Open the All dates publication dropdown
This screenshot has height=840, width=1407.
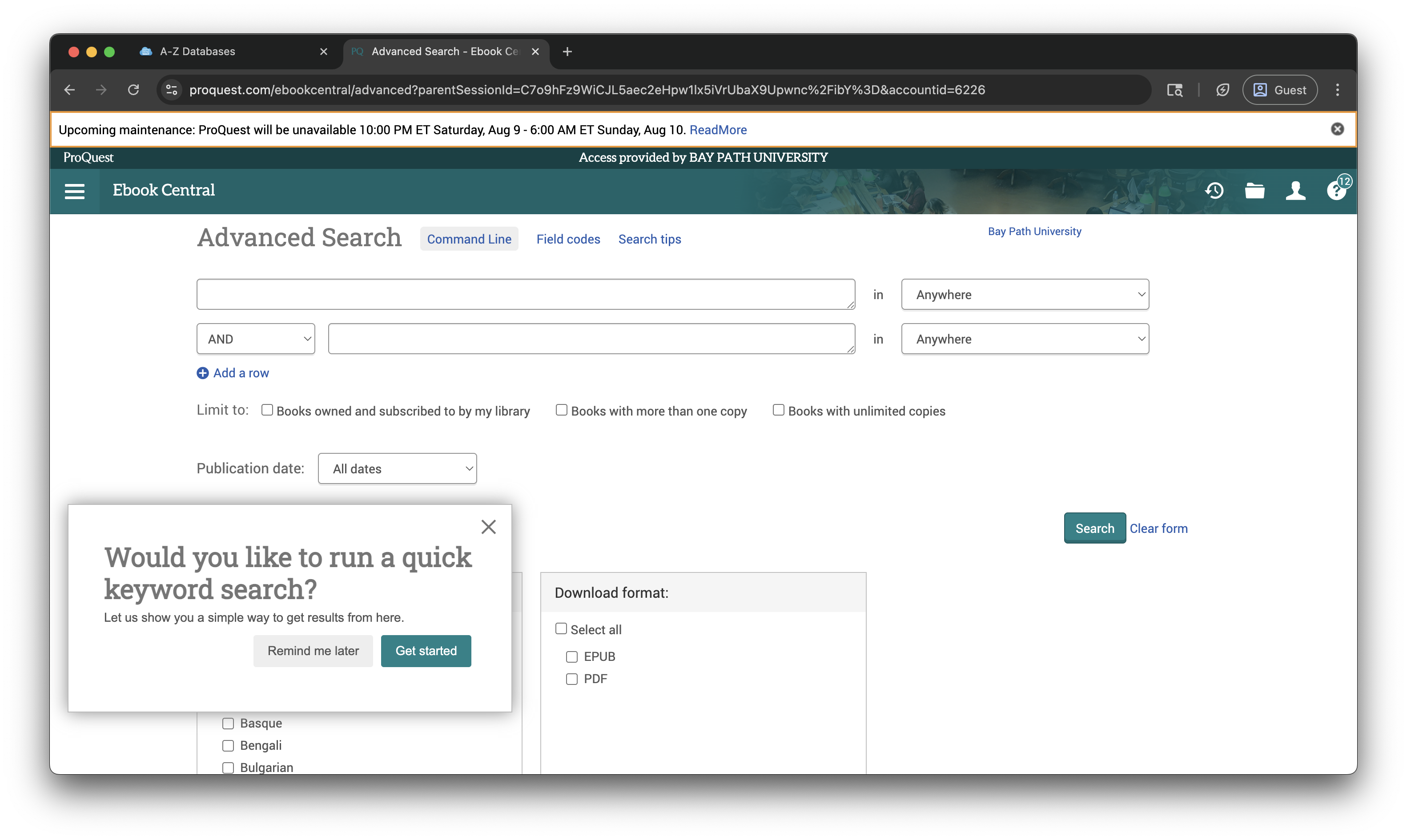click(x=398, y=469)
